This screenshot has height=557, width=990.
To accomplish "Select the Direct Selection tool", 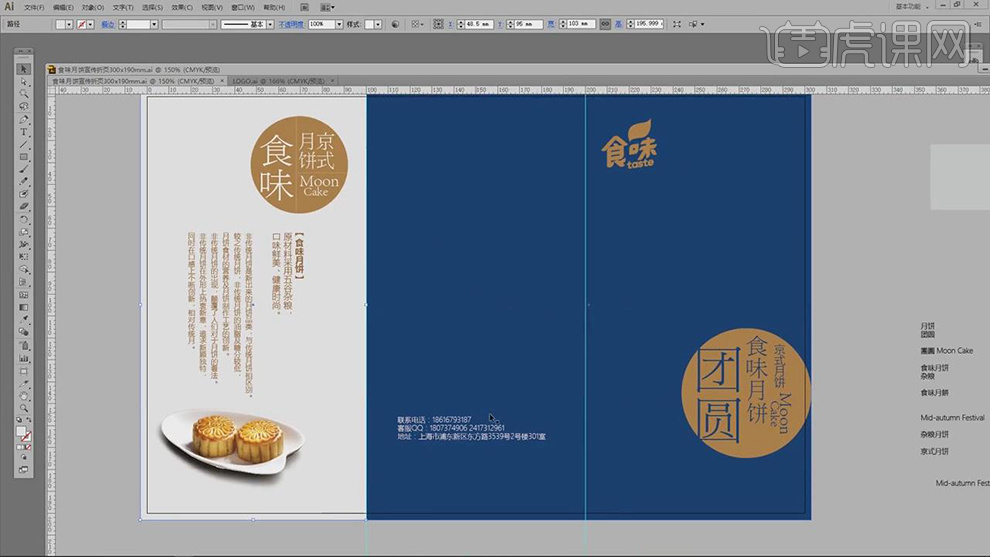I will pos(23,81).
